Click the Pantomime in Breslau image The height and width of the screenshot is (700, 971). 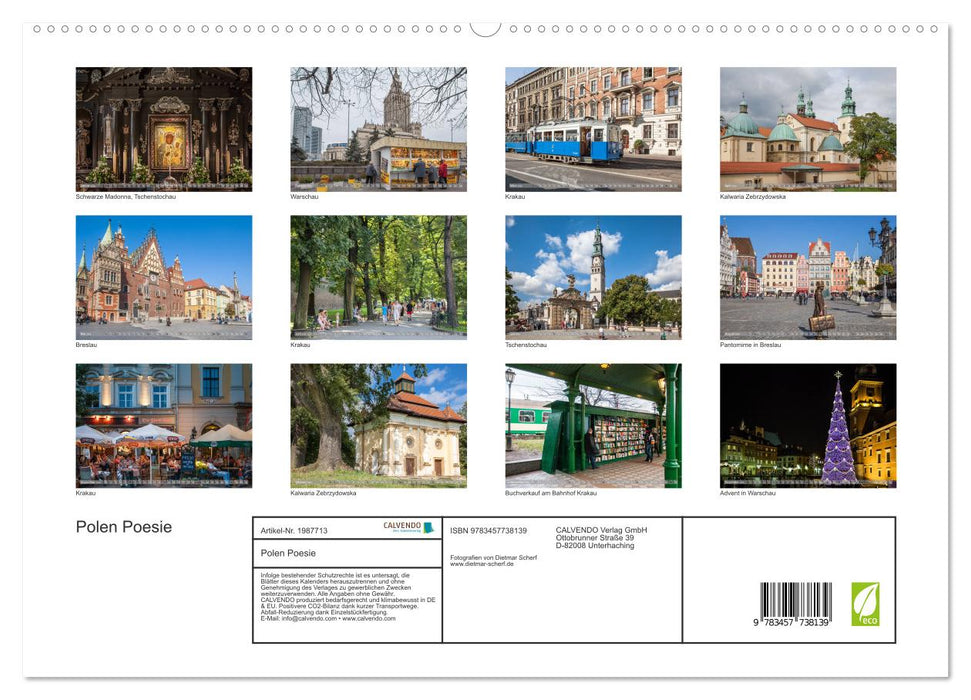point(808,276)
